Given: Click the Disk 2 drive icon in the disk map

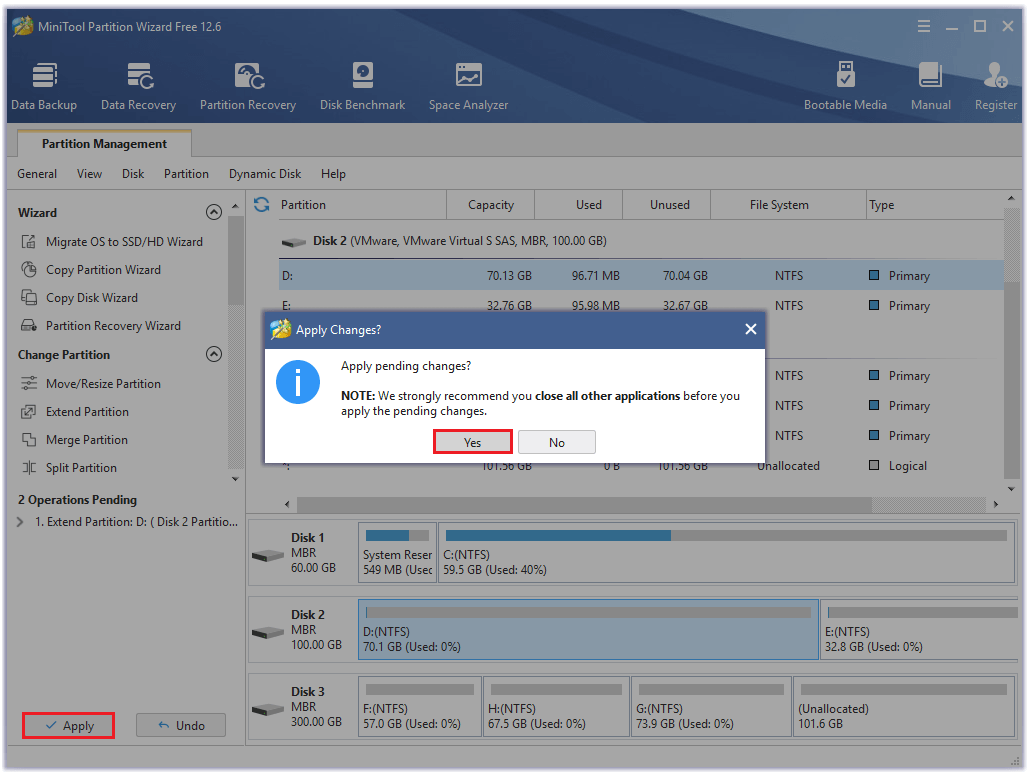Looking at the screenshot, I should coord(268,633).
